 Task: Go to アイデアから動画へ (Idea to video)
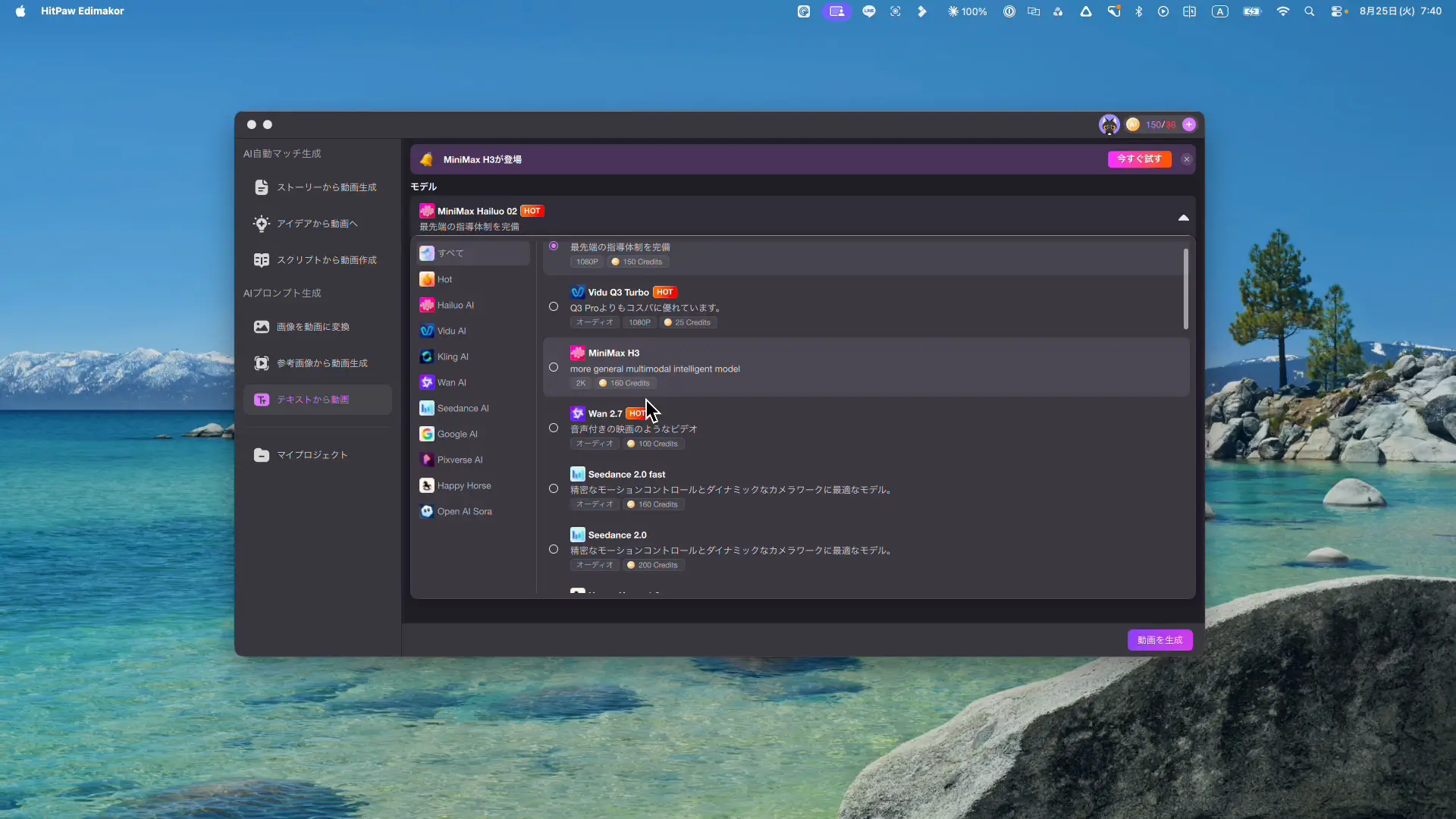pos(317,224)
